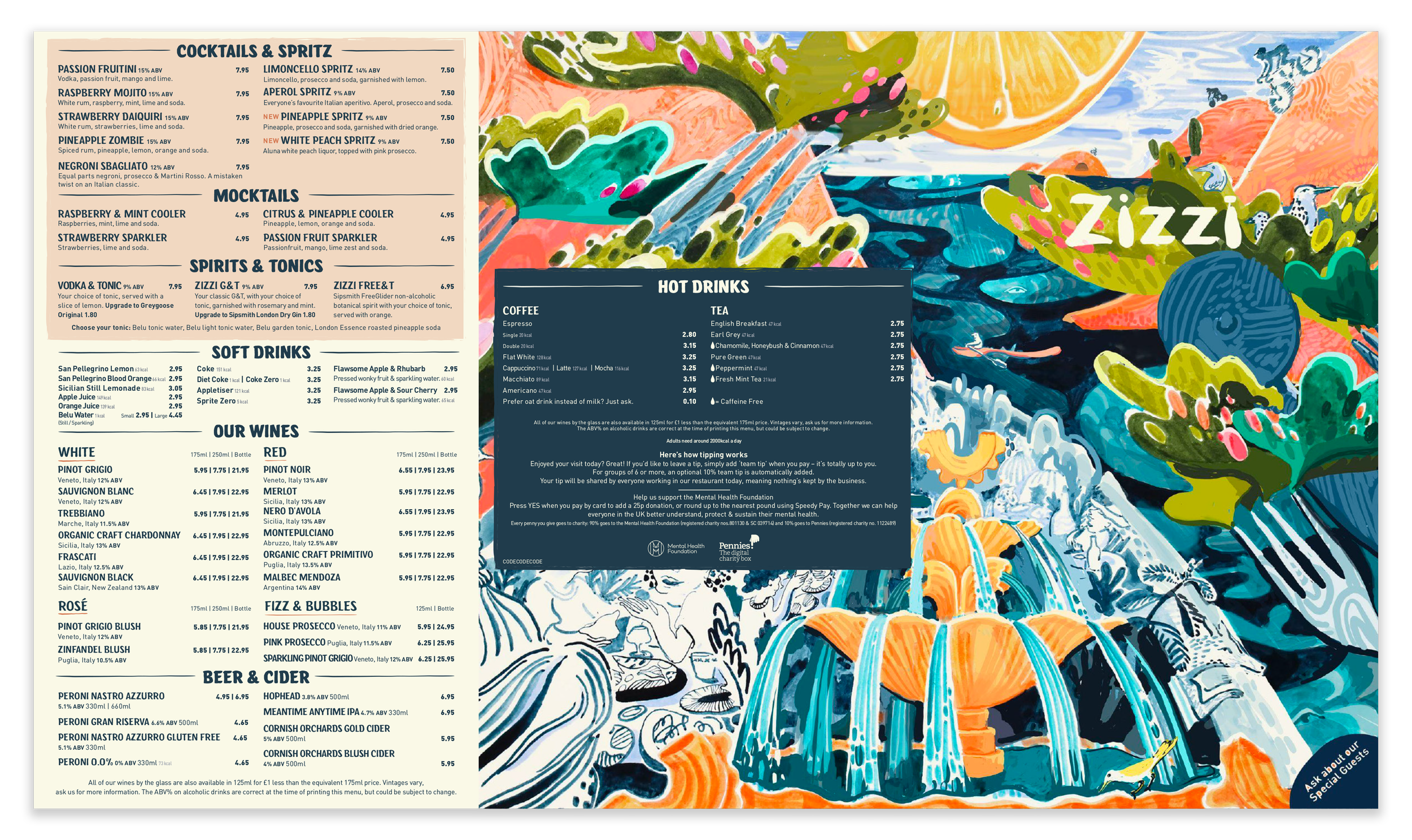Click the Strawberry Sparkler mocktail
1412x840 pixels.
pyautogui.click(x=112, y=238)
